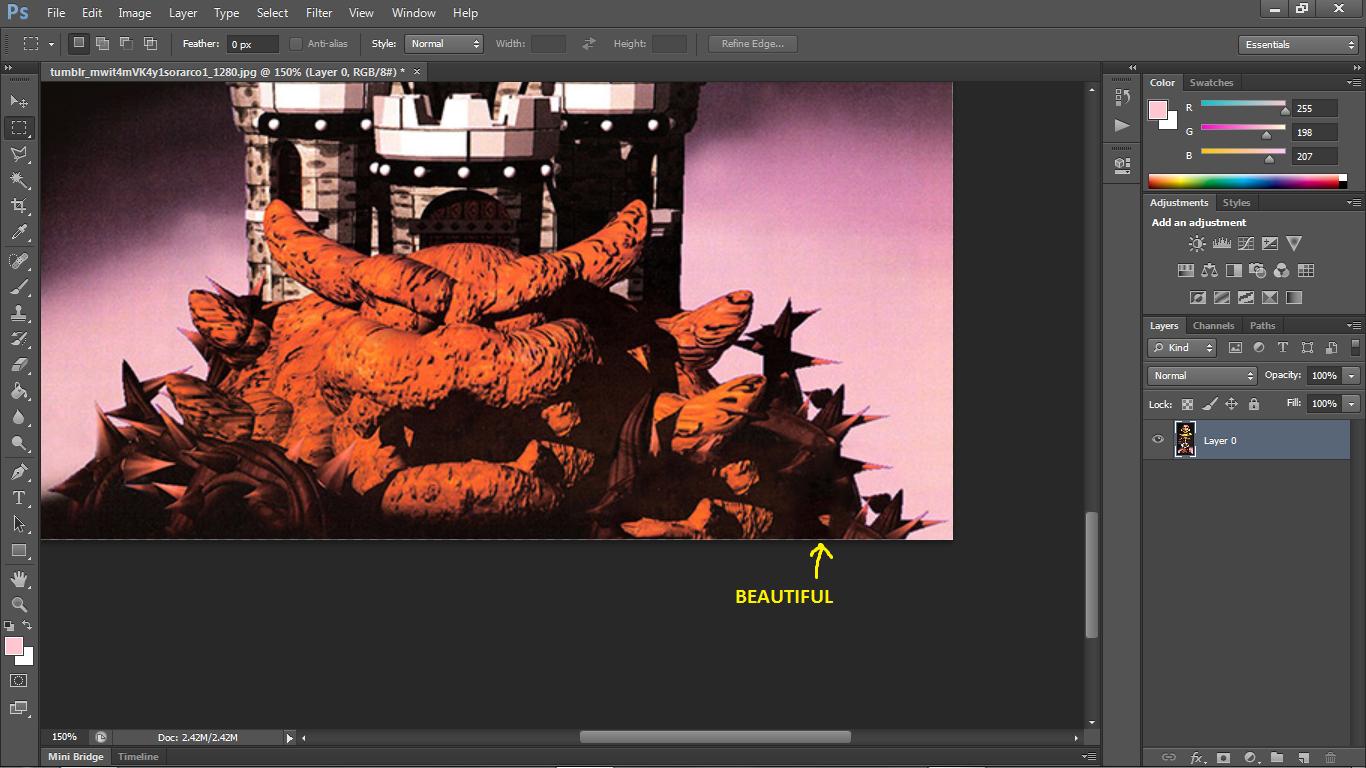This screenshot has width=1366, height=768.
Task: Add a Color Balance adjustment
Action: point(1209,270)
